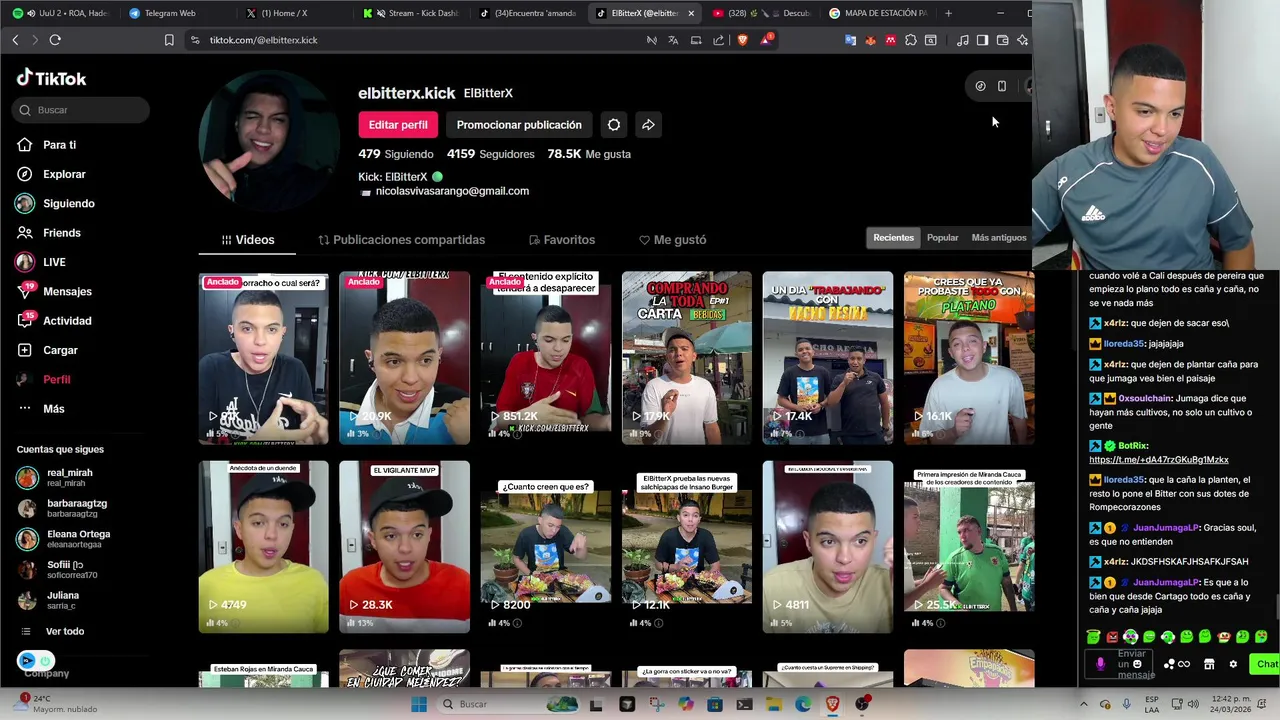
Task: Click the TikTok Buscar search field
Action: tap(81, 110)
